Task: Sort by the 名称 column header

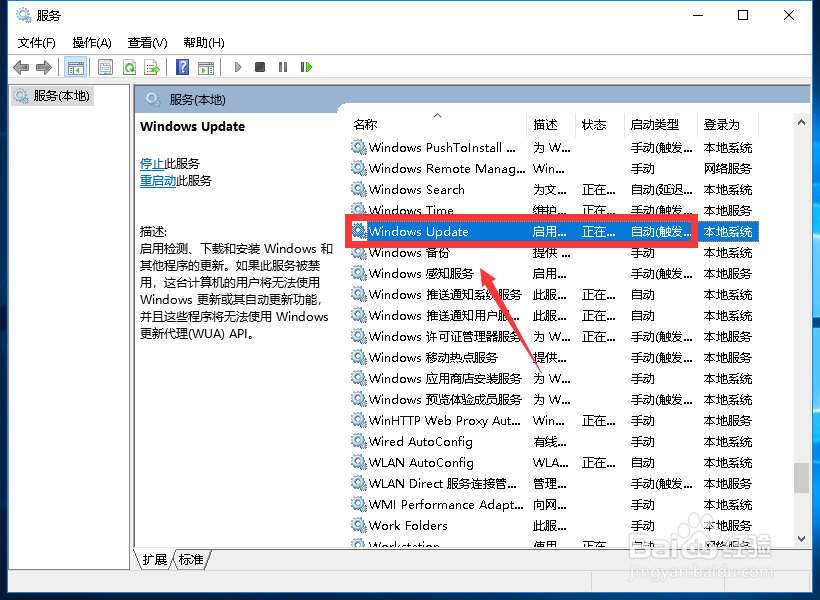Action: 438,124
